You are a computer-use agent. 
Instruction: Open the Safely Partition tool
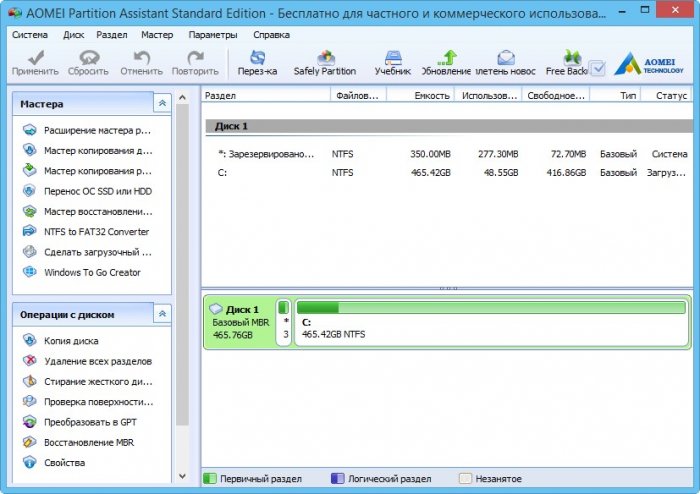(x=324, y=63)
